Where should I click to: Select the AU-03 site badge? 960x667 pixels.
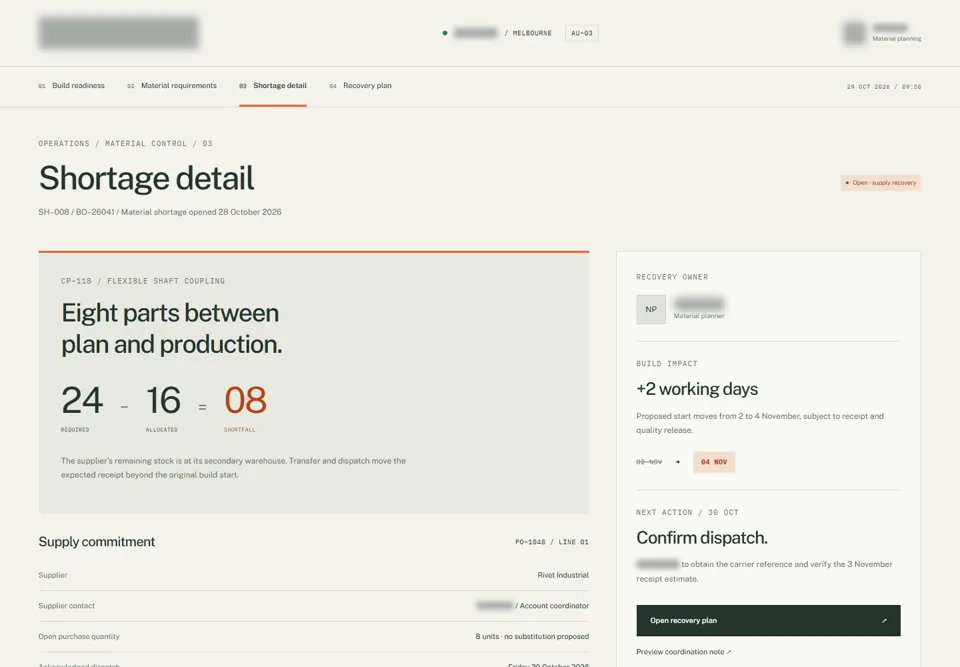coord(582,33)
